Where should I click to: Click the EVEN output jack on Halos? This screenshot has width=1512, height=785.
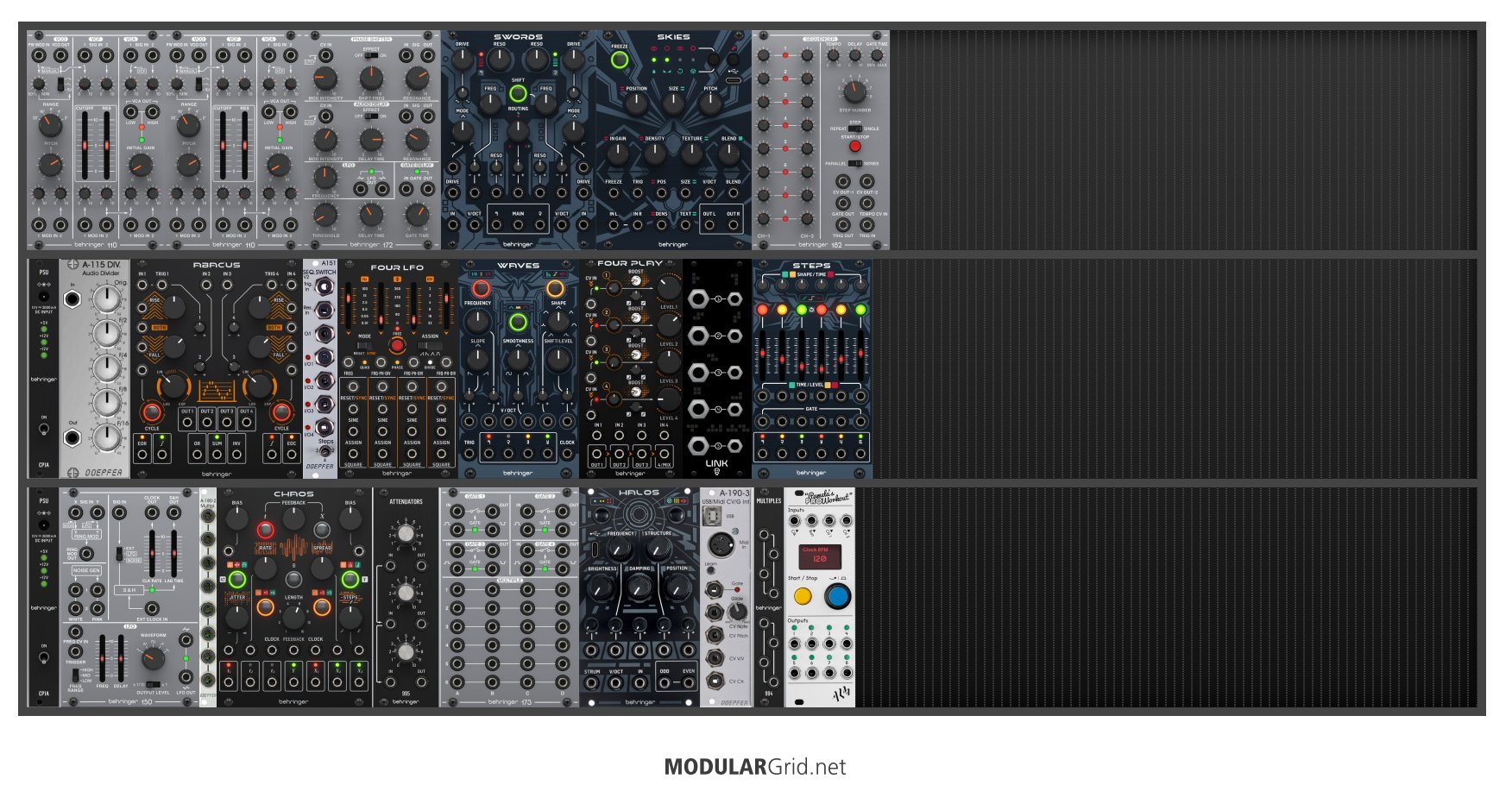tap(688, 682)
